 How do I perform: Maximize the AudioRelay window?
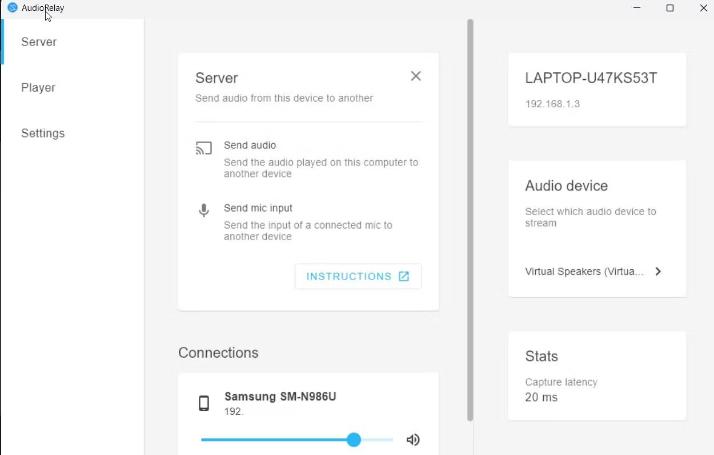[x=670, y=8]
